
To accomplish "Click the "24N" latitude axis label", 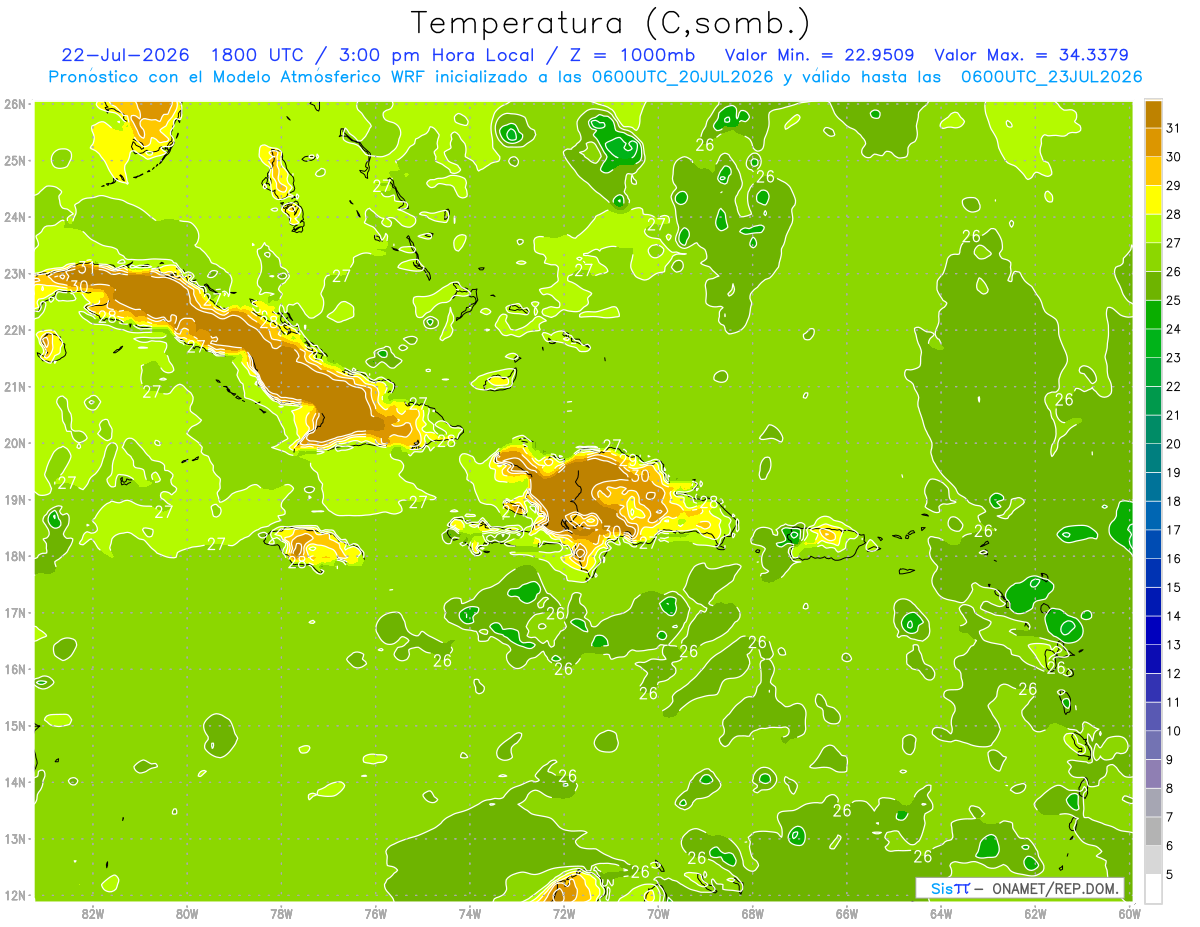I will click(15, 217).
